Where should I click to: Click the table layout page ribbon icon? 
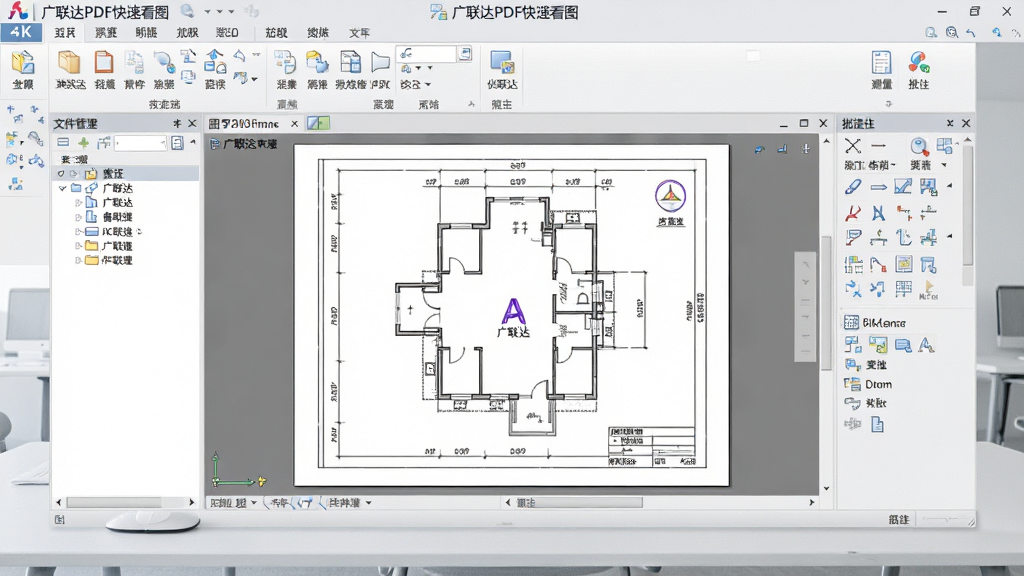(351, 63)
